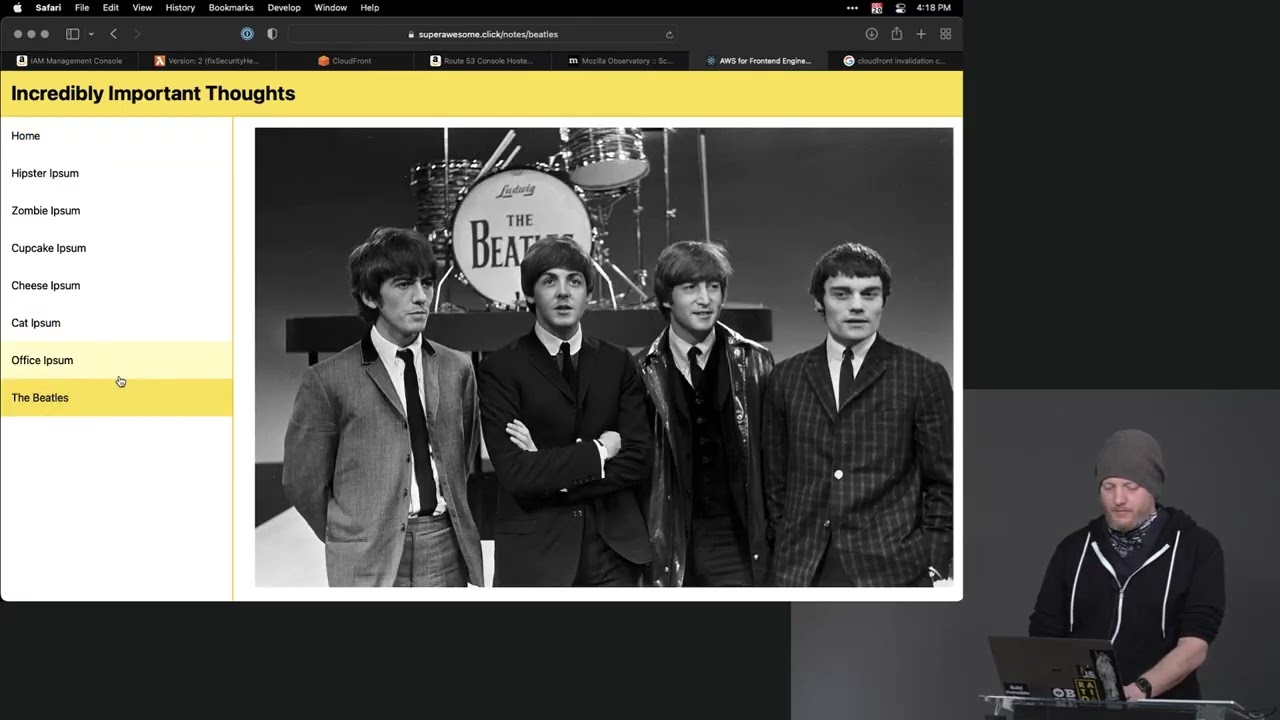Reload the current page
1280x720 pixels.
click(669, 34)
